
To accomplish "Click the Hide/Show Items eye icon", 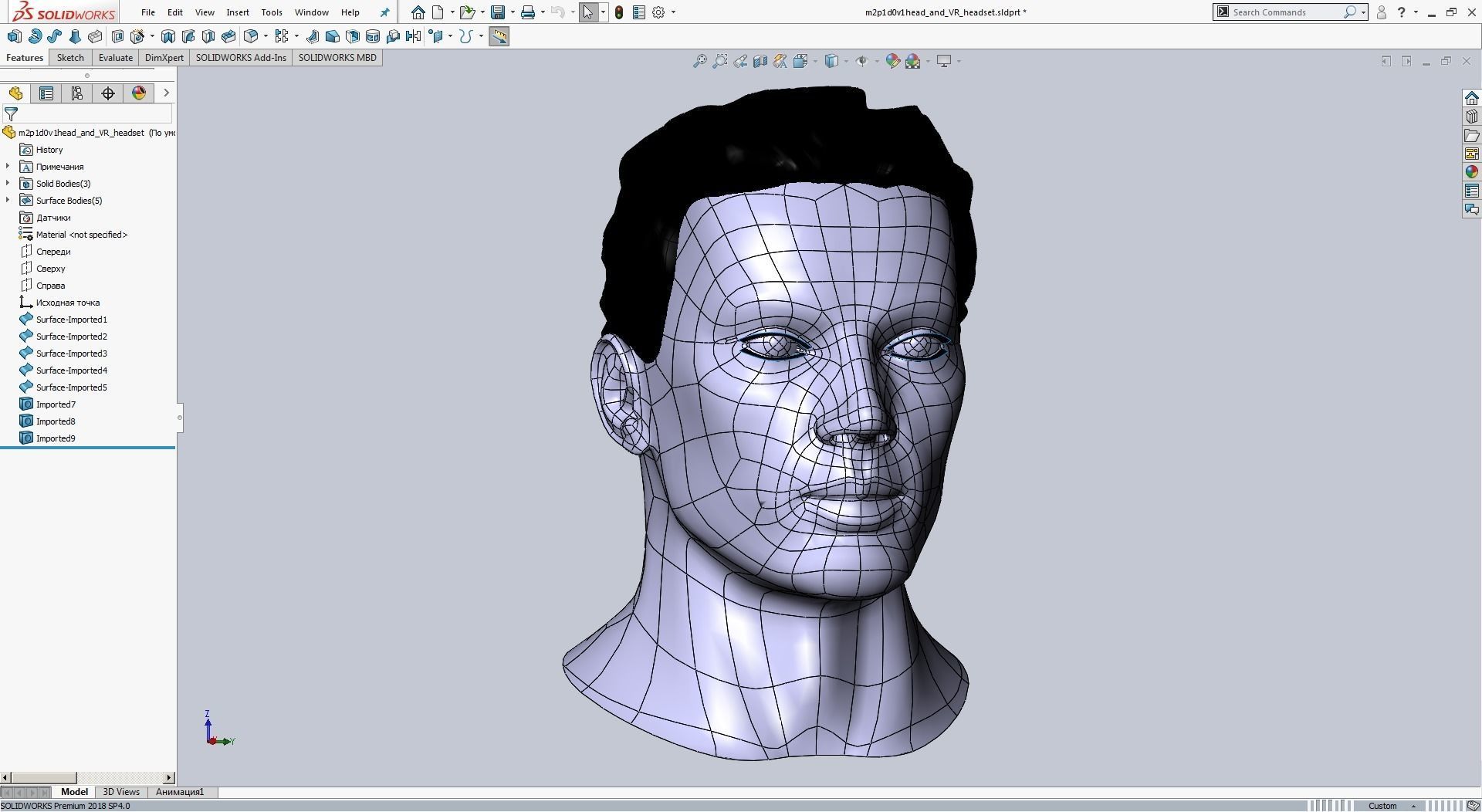I will coord(862,61).
